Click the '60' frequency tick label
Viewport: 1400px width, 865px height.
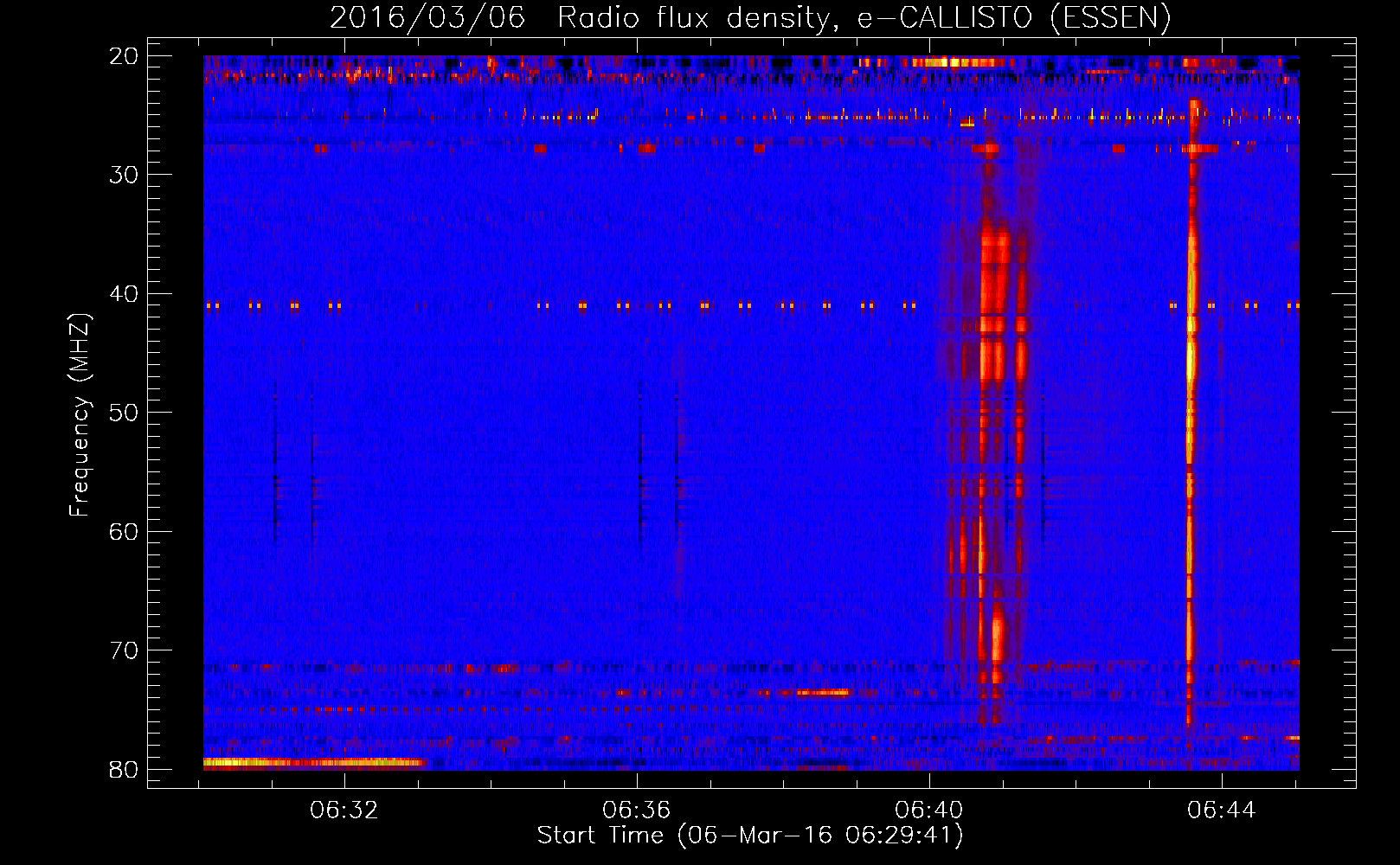point(124,531)
